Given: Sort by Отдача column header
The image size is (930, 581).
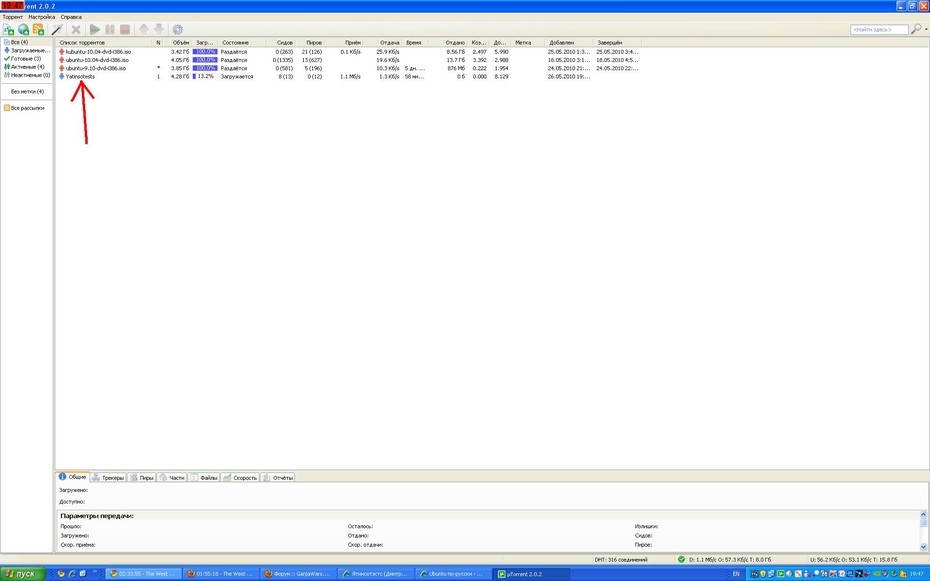Looking at the screenshot, I should coord(383,43).
